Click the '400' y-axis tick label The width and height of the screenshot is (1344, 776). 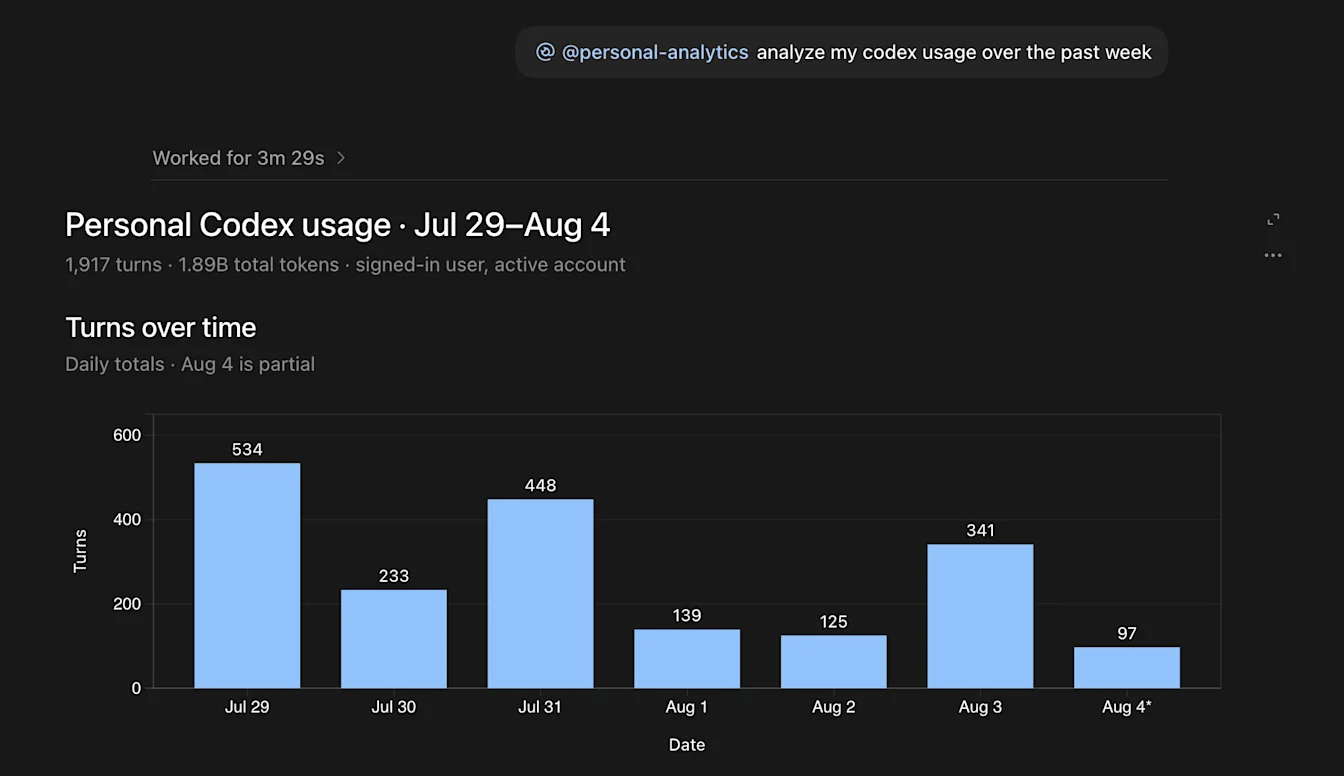coord(127,520)
